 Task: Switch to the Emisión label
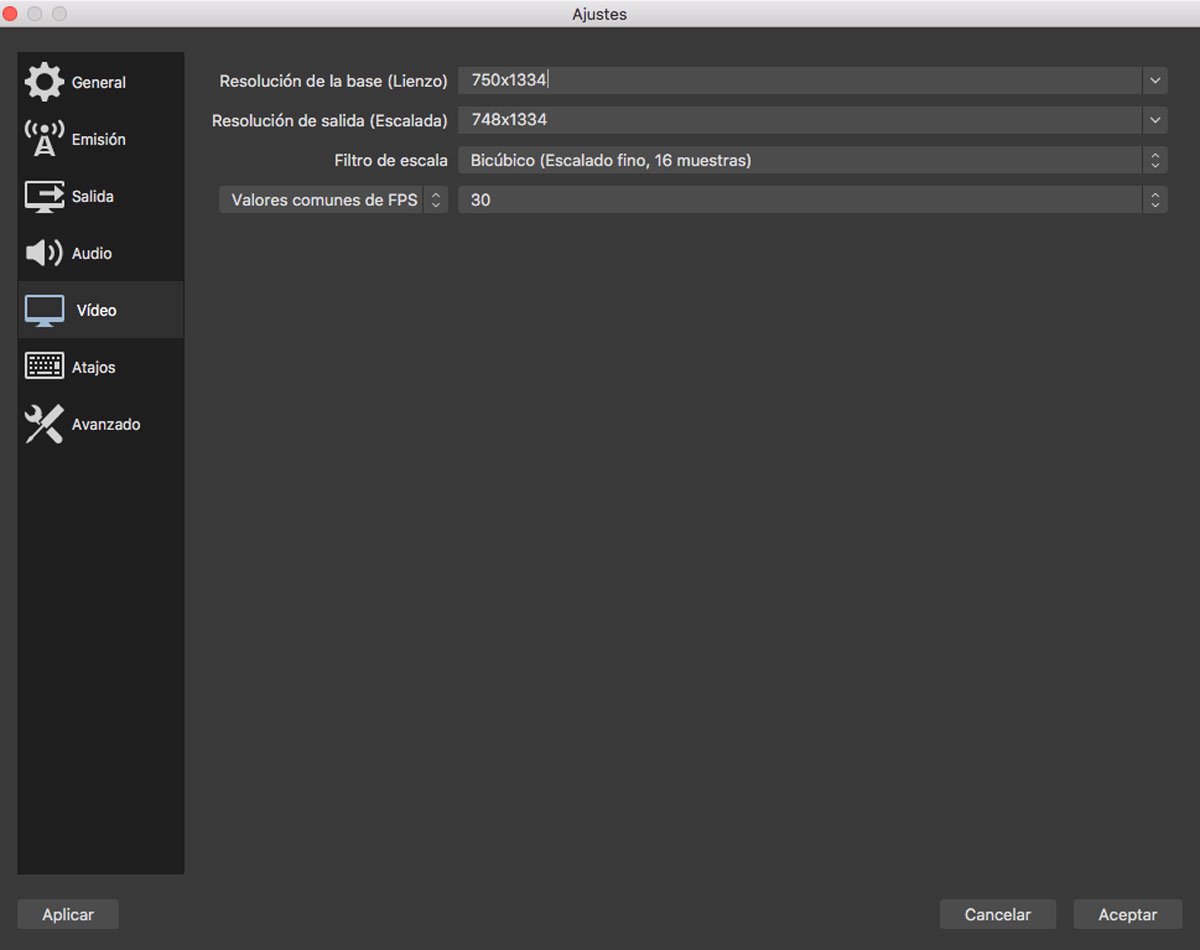[99, 140]
